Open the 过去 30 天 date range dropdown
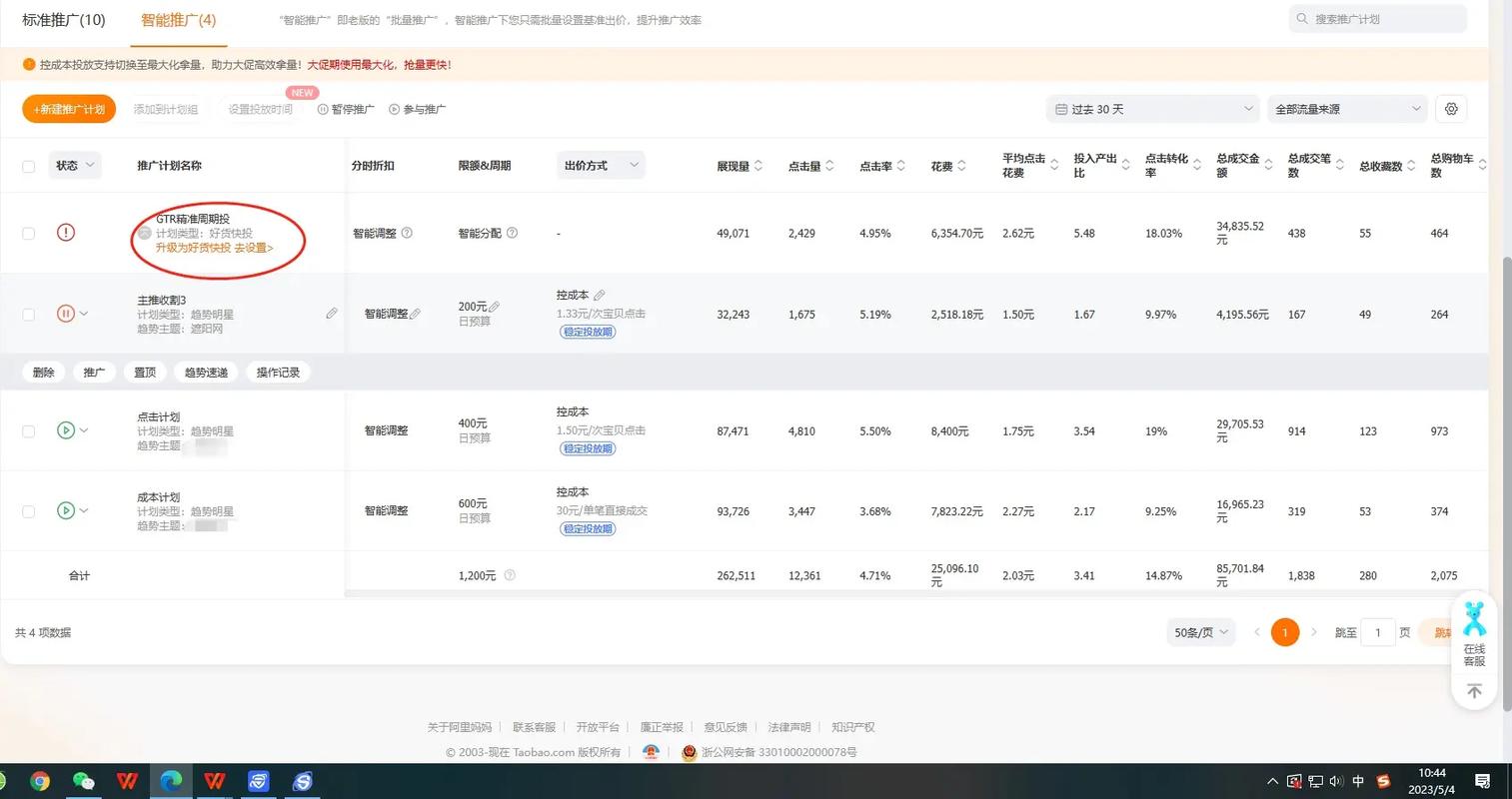Viewport: 1512px width, 799px height. (1152, 109)
